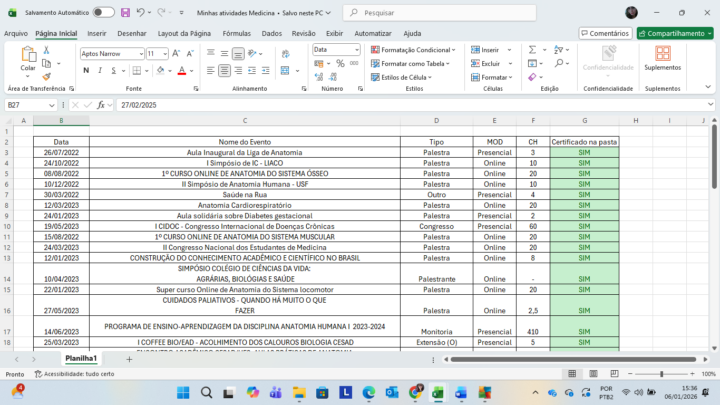The height and width of the screenshot is (405, 720).
Task: Switch to the Layout da Página tab
Action: pos(184,33)
